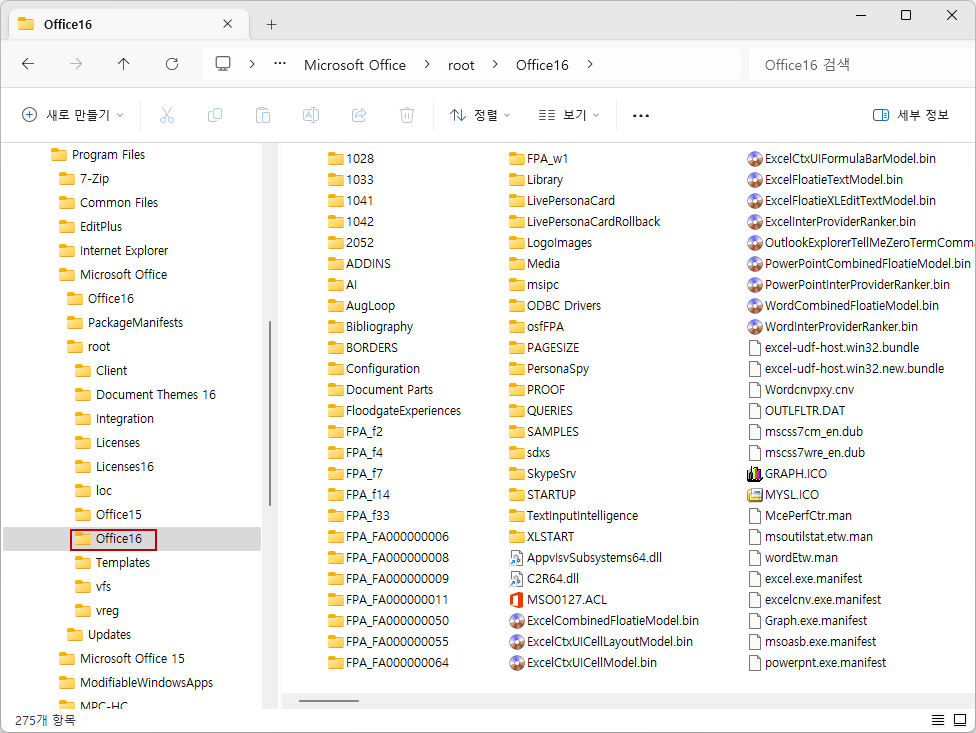Select the ADDINS folder icon
Screen dimensions: 976x733
point(336,264)
